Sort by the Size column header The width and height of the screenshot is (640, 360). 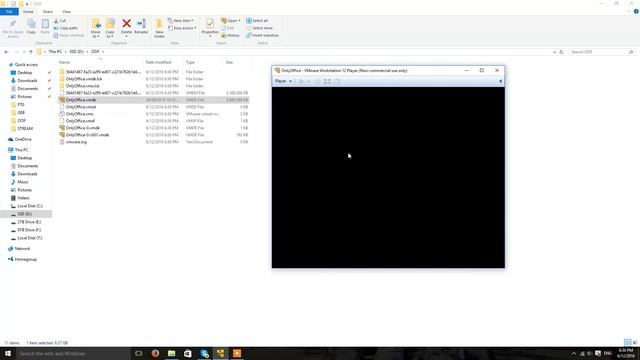(x=229, y=62)
